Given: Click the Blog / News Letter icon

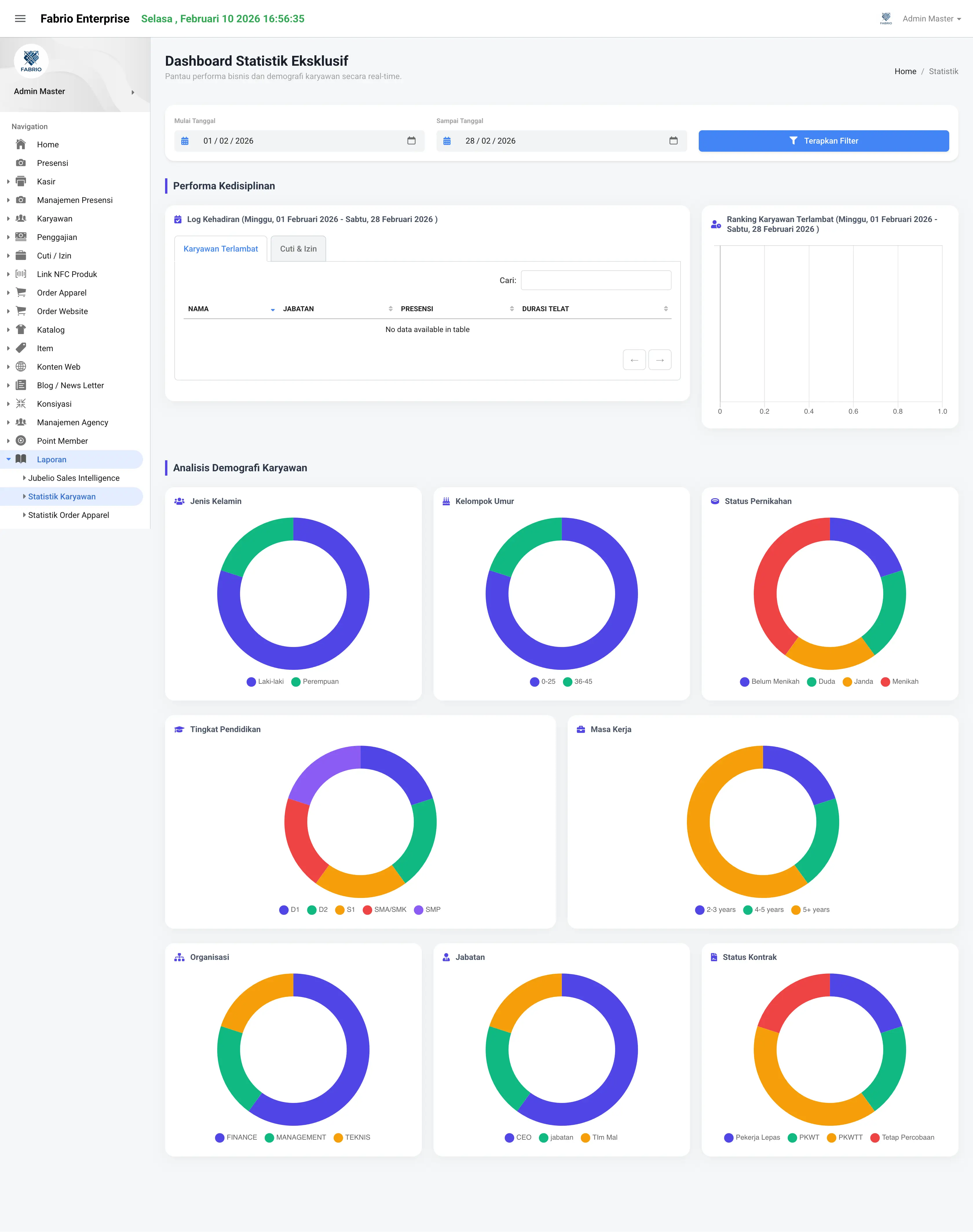Looking at the screenshot, I should [21, 385].
